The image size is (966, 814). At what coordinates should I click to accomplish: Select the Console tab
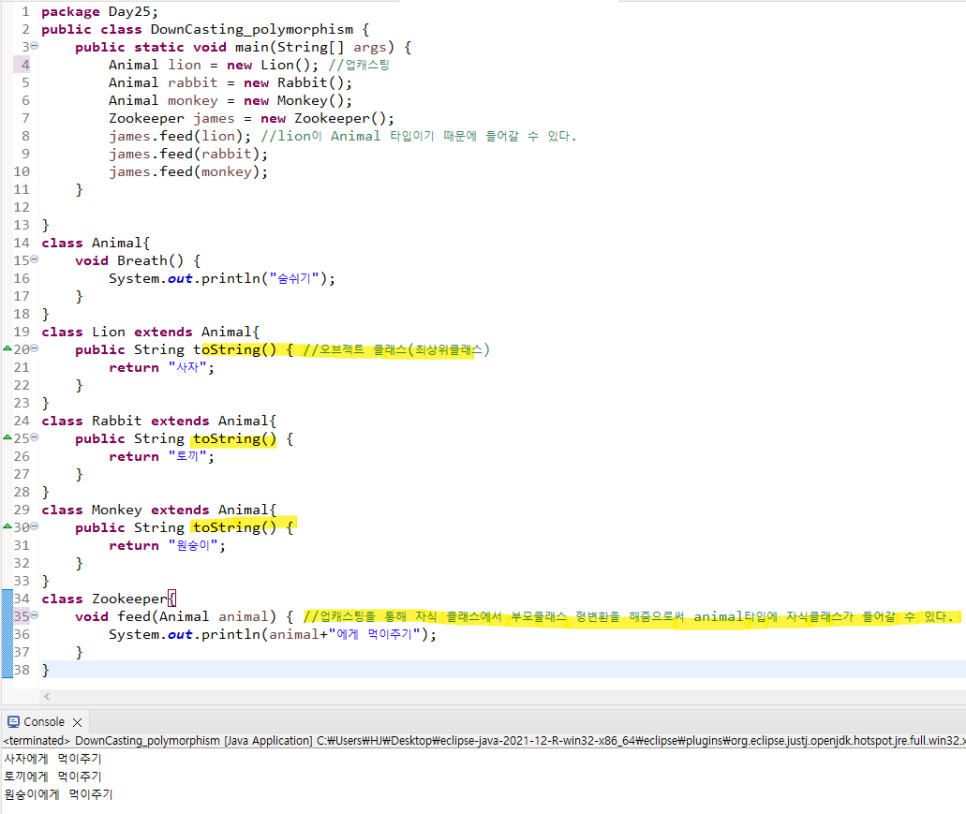44,722
